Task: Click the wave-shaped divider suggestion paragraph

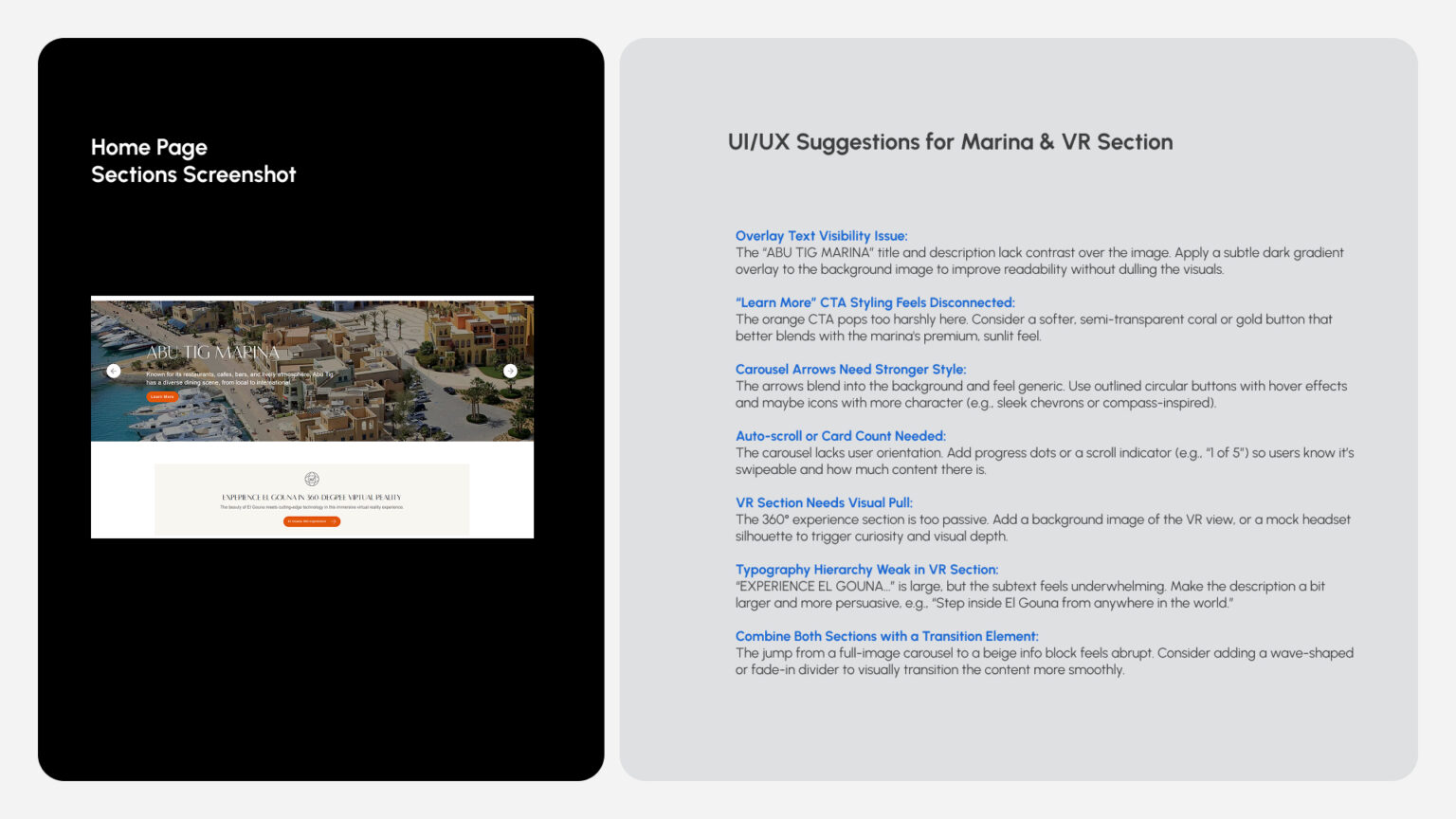Action: click(x=1044, y=662)
